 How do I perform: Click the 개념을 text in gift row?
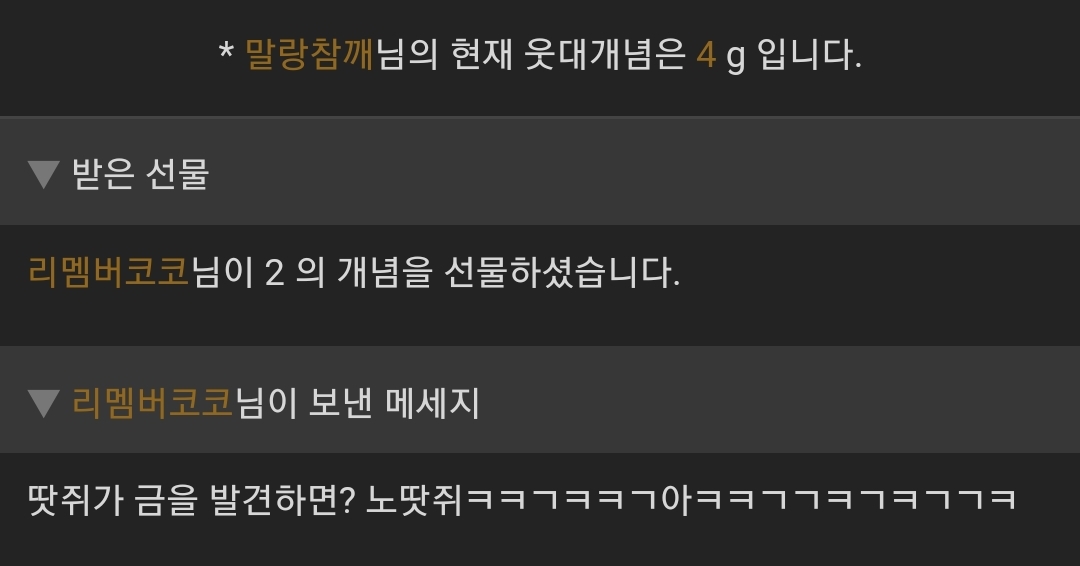point(384,272)
